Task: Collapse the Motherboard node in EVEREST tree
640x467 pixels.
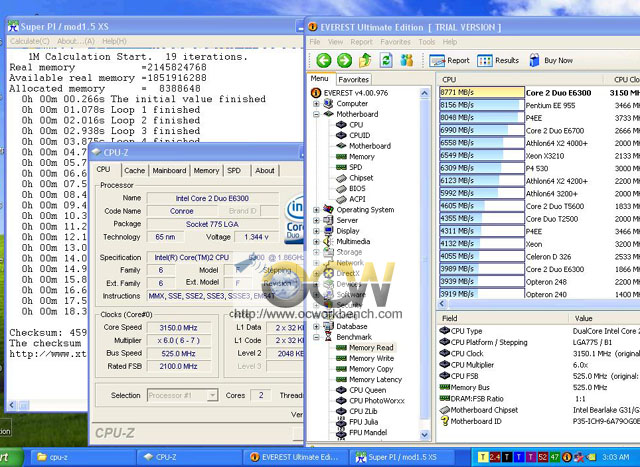Action: pos(316,114)
